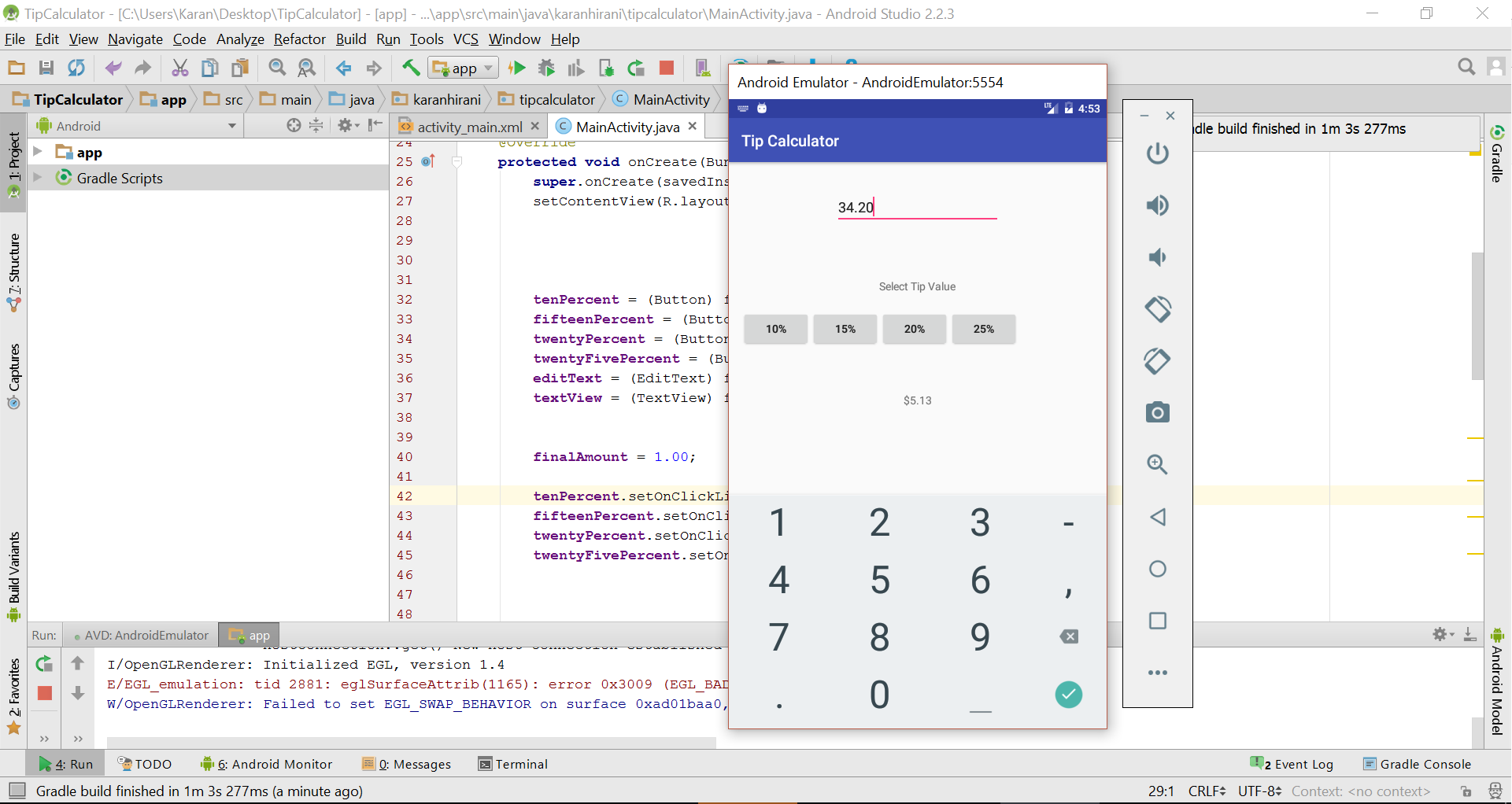Tap the 20% tip button
The height and width of the screenshot is (804, 1512).
pos(915,329)
